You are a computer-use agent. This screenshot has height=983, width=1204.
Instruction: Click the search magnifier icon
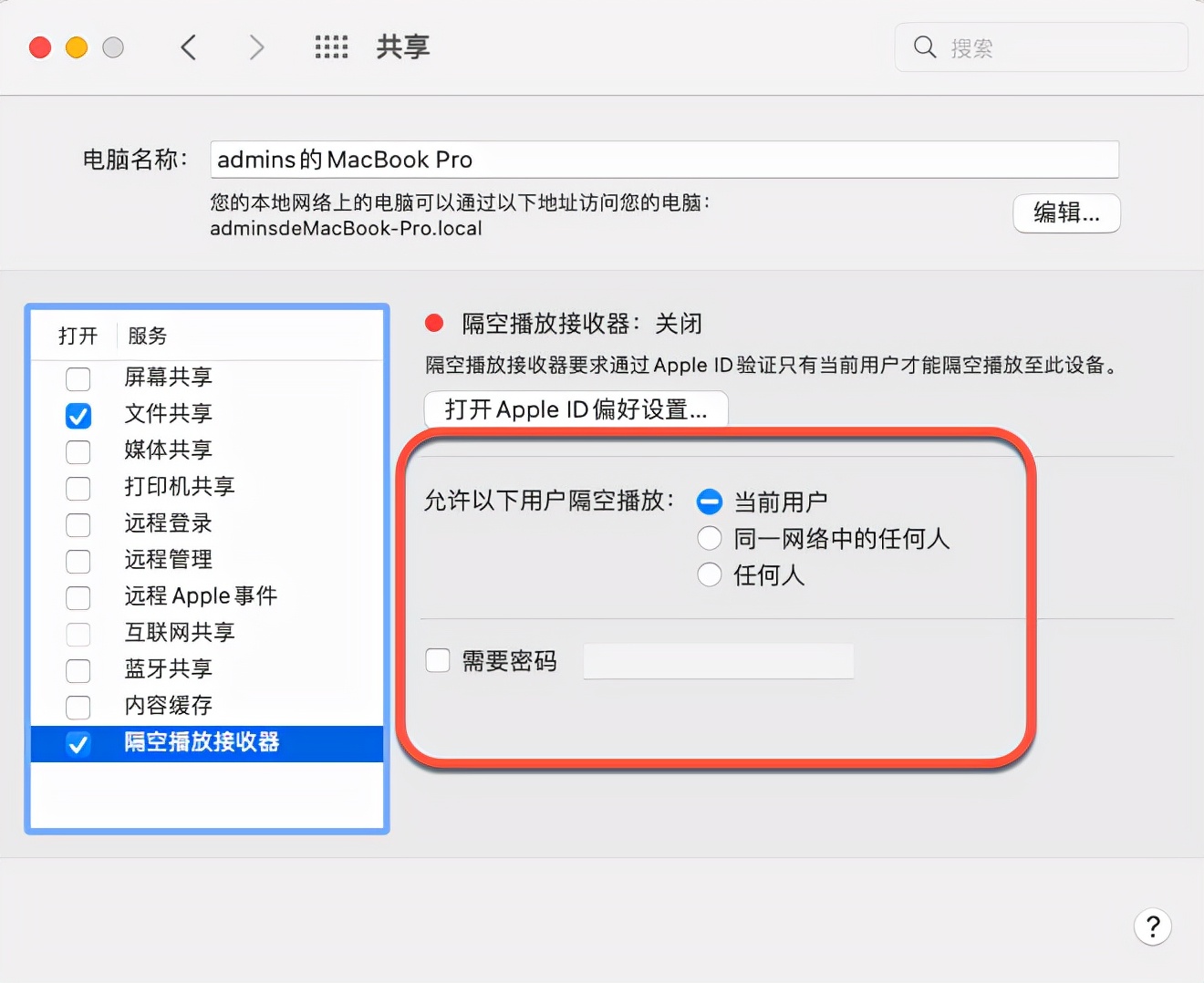pos(925,47)
